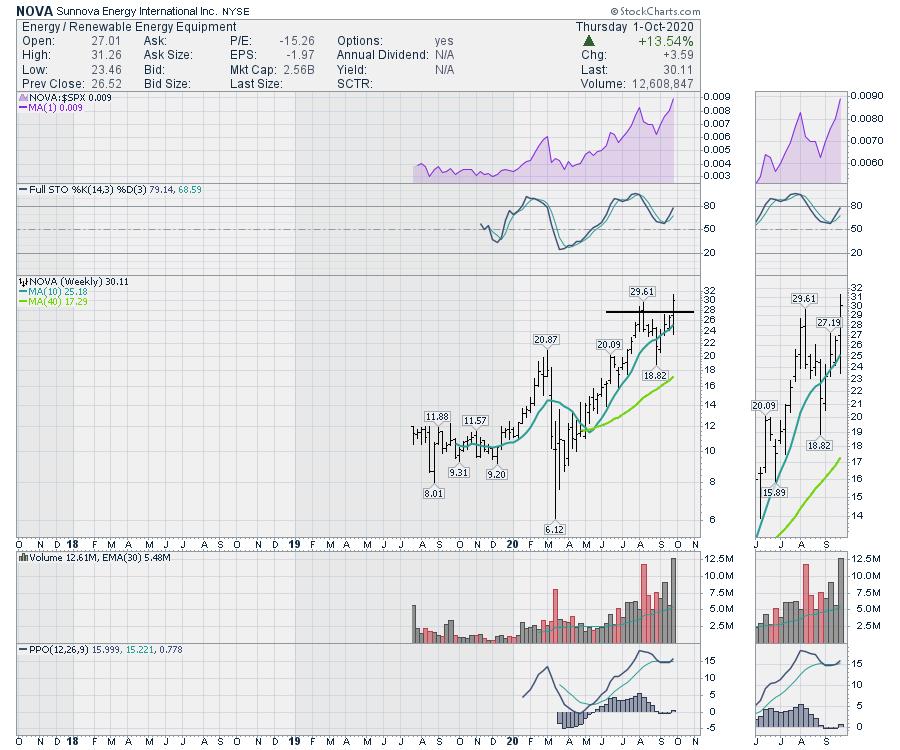
Task: Click the 20.87 peak price label
Action: tap(545, 340)
